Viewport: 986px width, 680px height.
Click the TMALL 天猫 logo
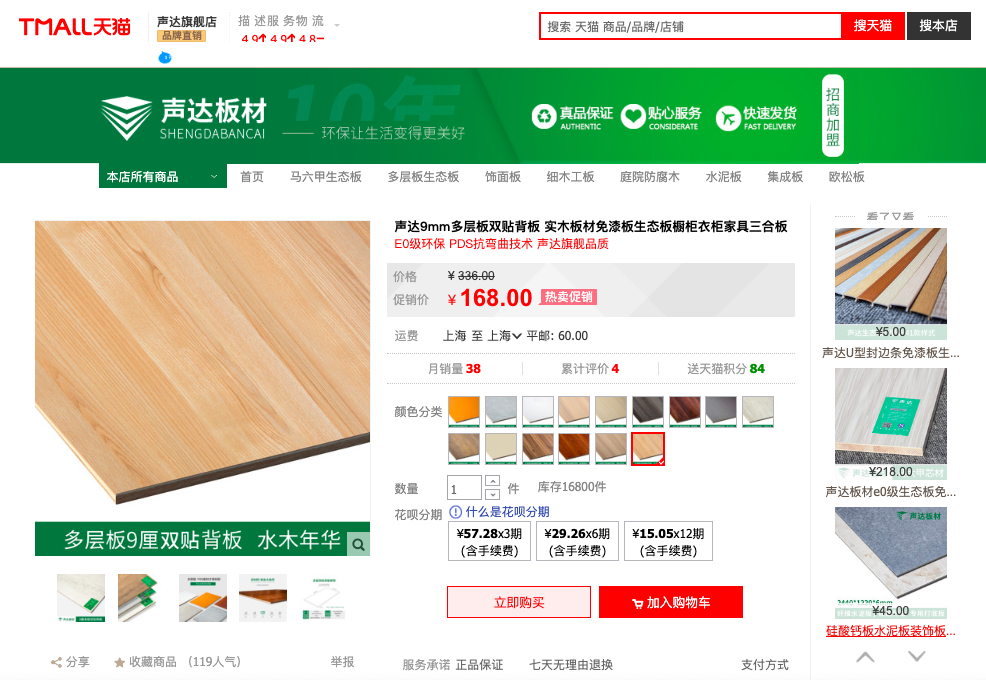click(x=75, y=26)
